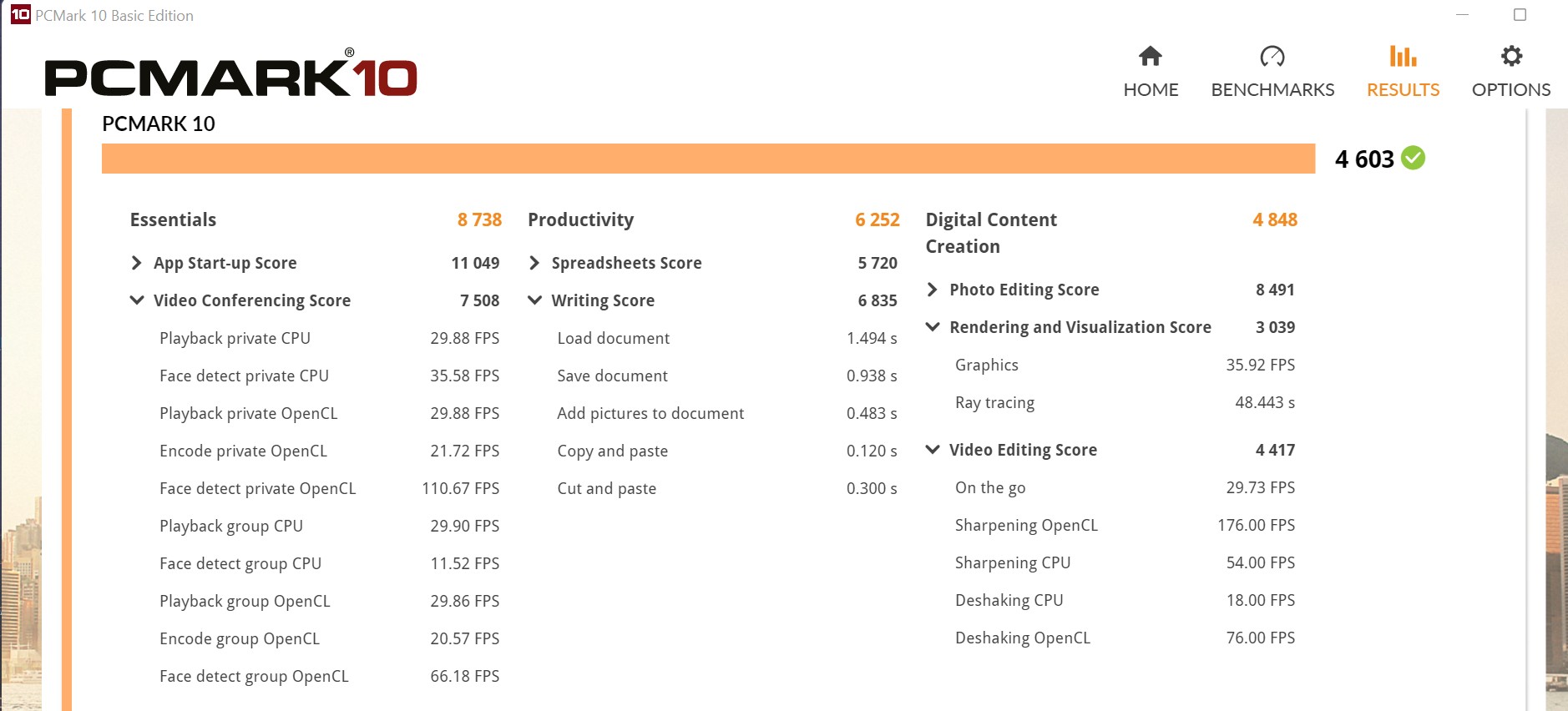Expand the Photo Editing Score section
The height and width of the screenshot is (711, 1568).
coord(933,290)
